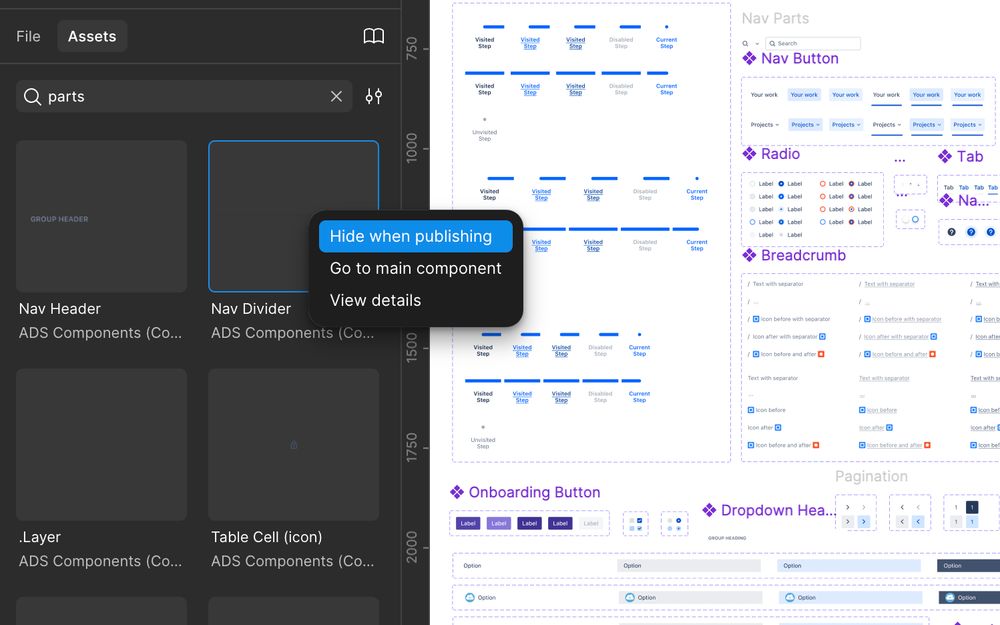Screen dimensions: 1000x625
Task: Click the Nav Parts section title
Action: coord(775,18)
